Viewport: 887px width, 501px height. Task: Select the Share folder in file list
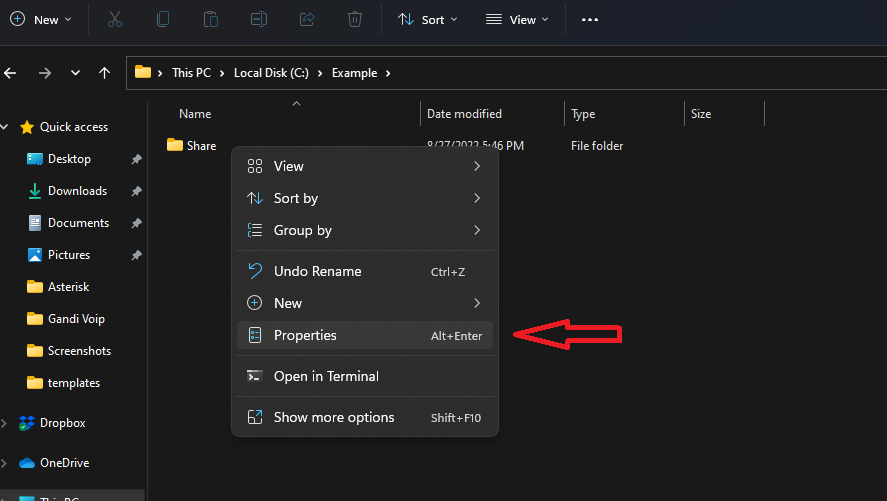tap(200, 146)
